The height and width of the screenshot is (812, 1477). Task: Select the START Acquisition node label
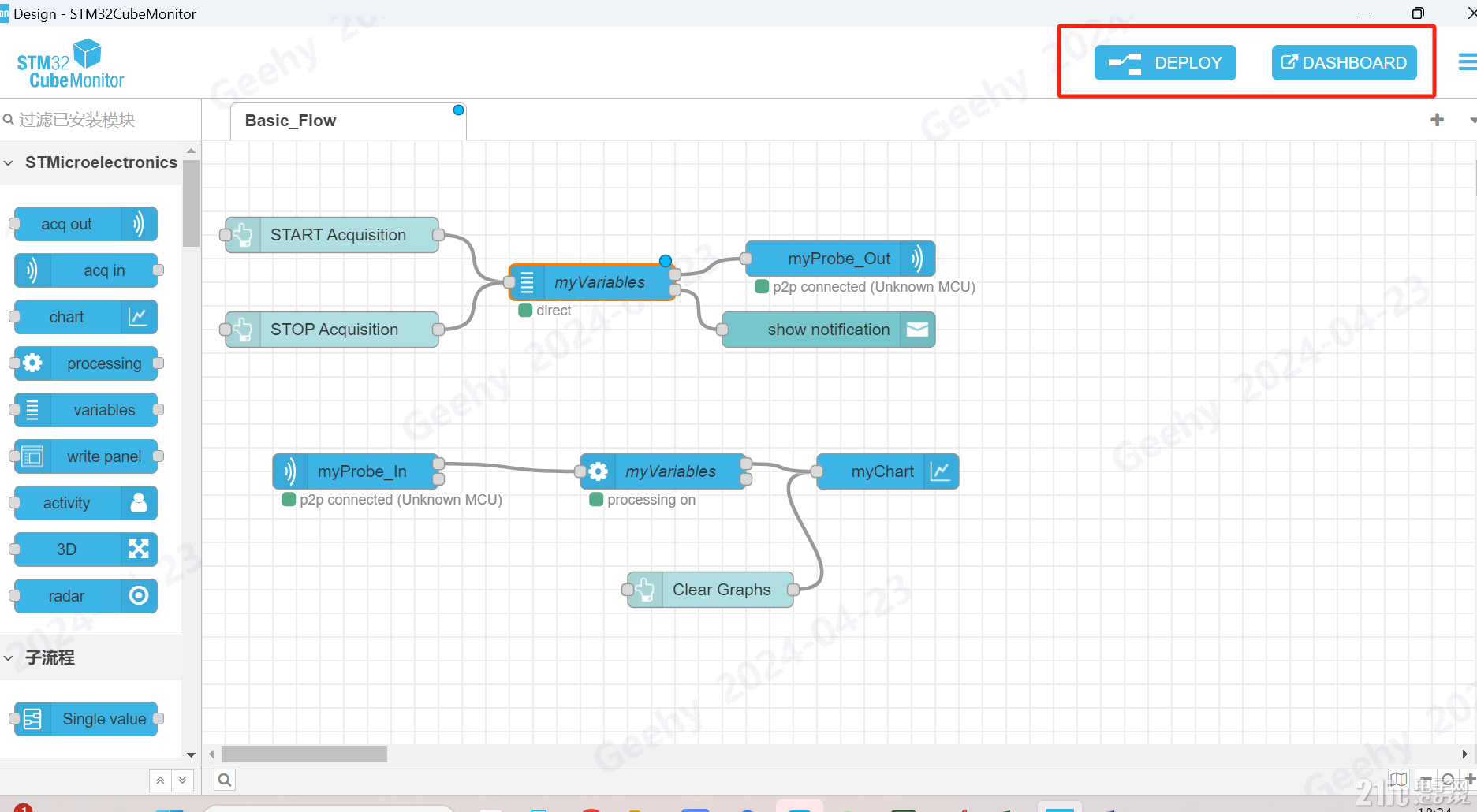coord(338,235)
